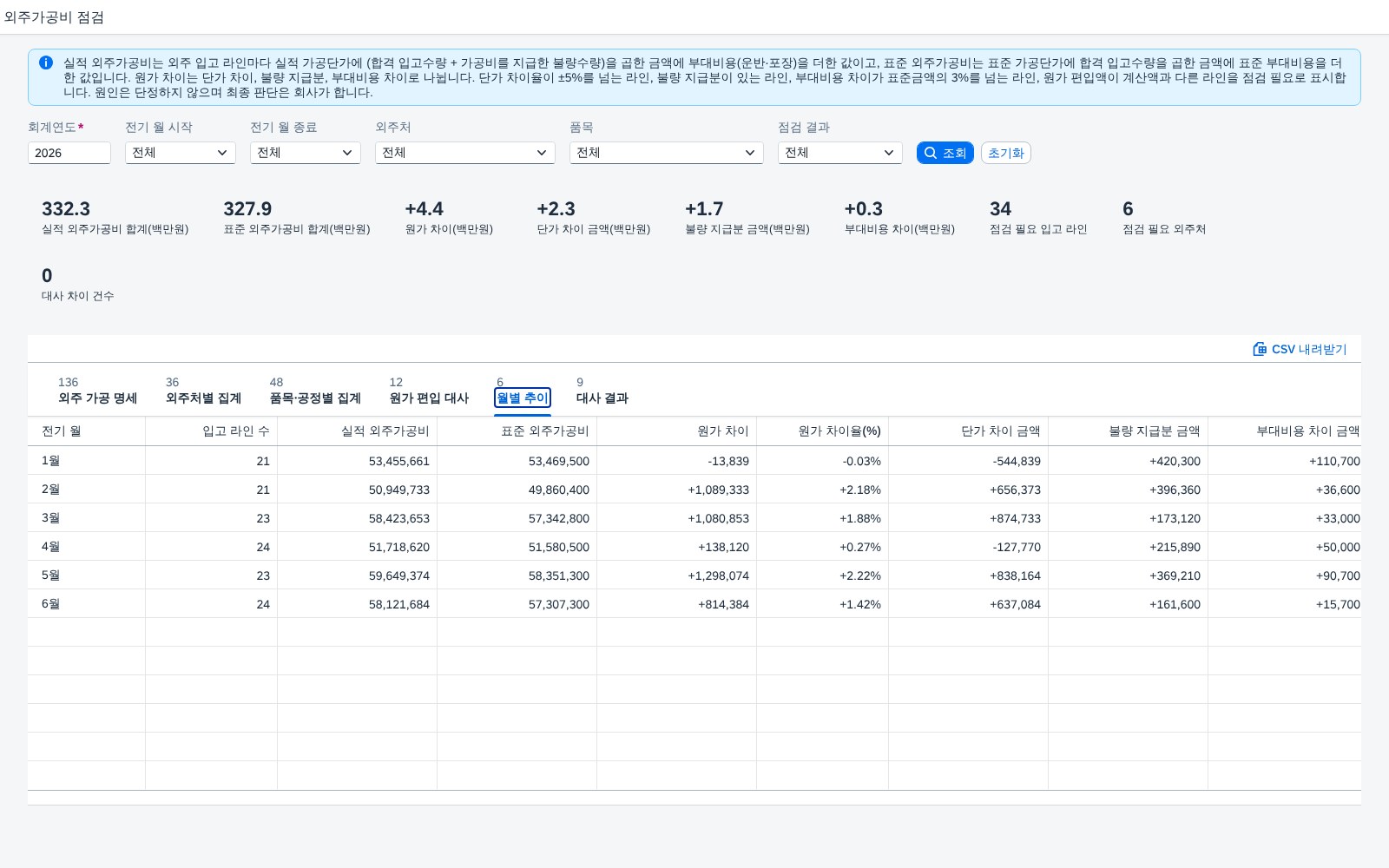The width and height of the screenshot is (1389, 868).
Task: Click the 단가 차이 금액 column header
Action: 969,431
